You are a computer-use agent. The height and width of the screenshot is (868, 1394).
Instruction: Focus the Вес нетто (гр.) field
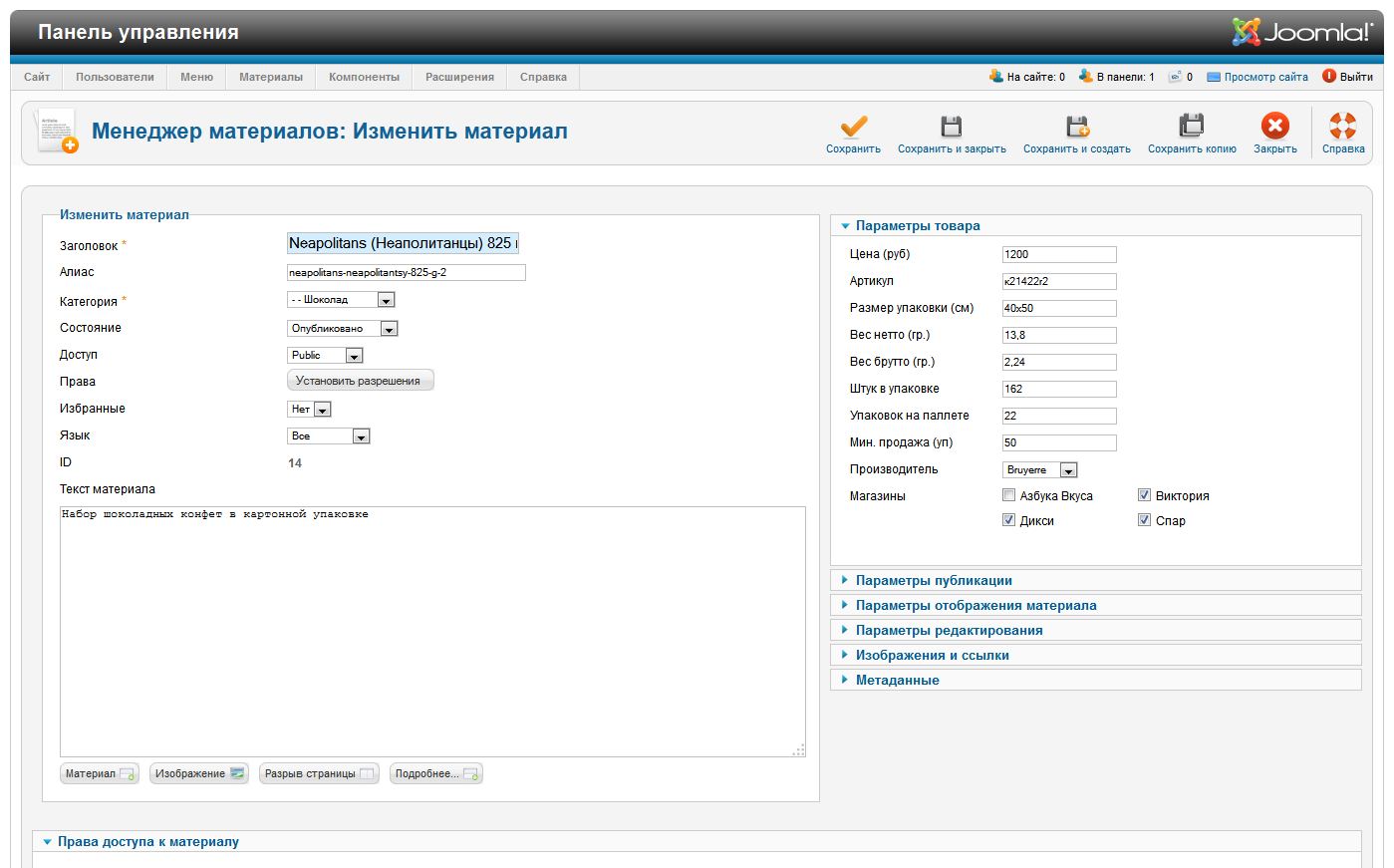coord(1059,335)
